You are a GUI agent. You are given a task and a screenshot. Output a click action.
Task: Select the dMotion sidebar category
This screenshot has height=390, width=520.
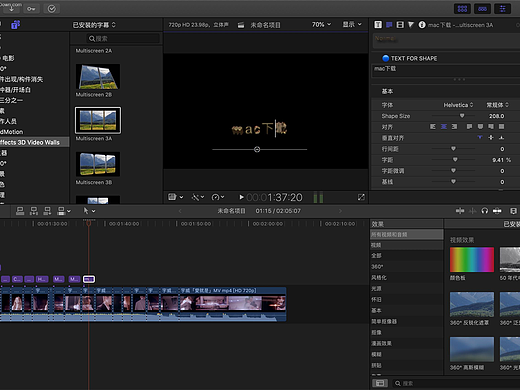[x=12, y=132]
